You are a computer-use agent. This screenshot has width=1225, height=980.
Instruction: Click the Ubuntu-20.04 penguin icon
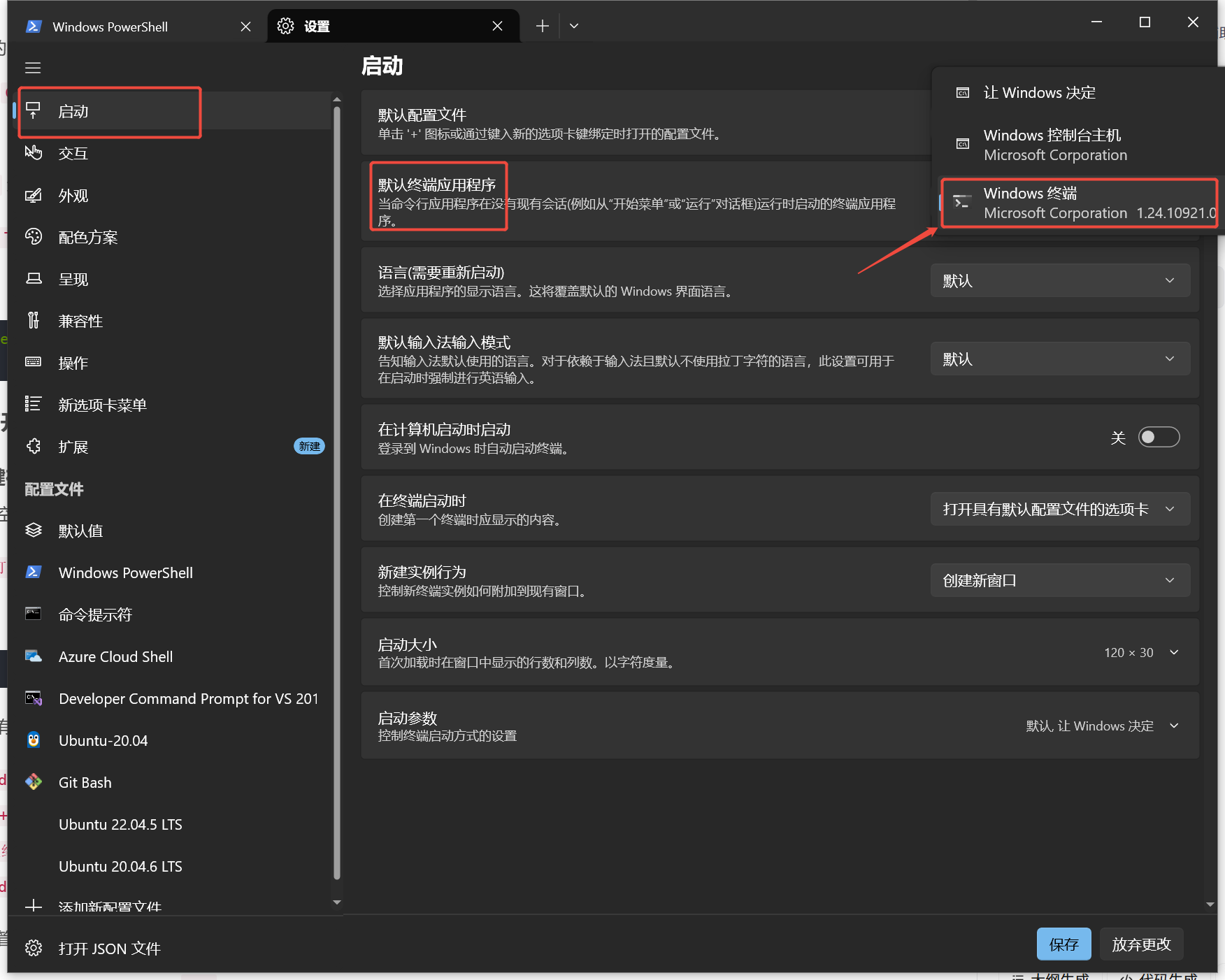point(33,740)
